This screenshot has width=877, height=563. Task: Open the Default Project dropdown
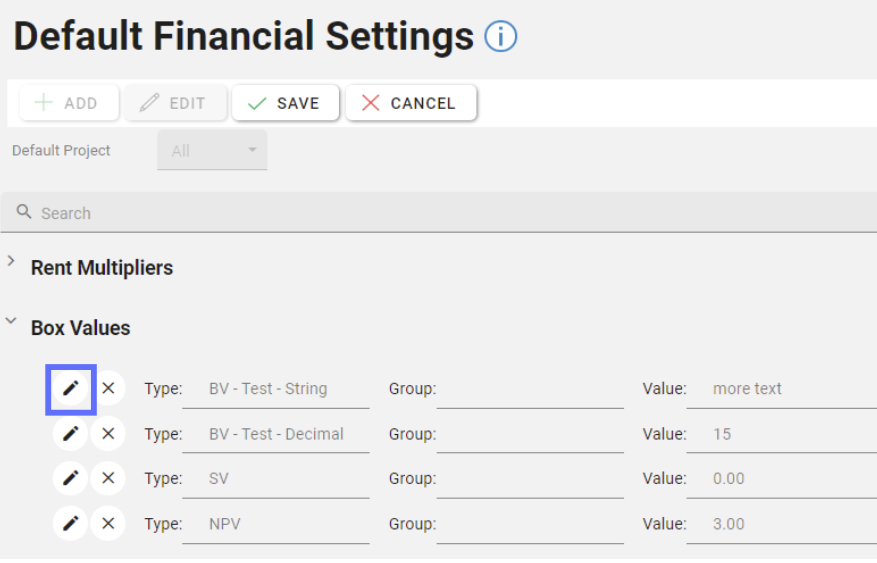pos(212,151)
